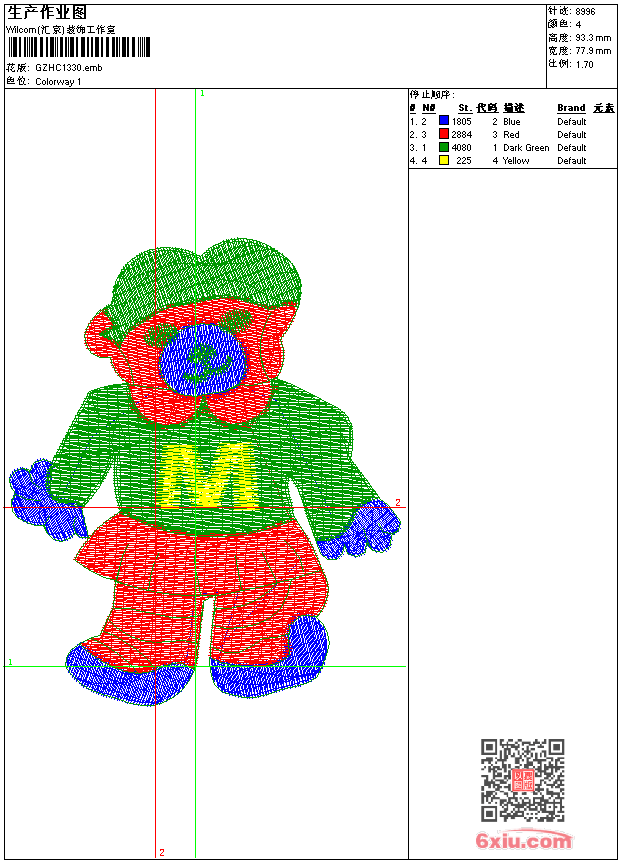Click the height value 93.3 mm
Image resolution: width=620 pixels, height=860 pixels.
point(593,38)
